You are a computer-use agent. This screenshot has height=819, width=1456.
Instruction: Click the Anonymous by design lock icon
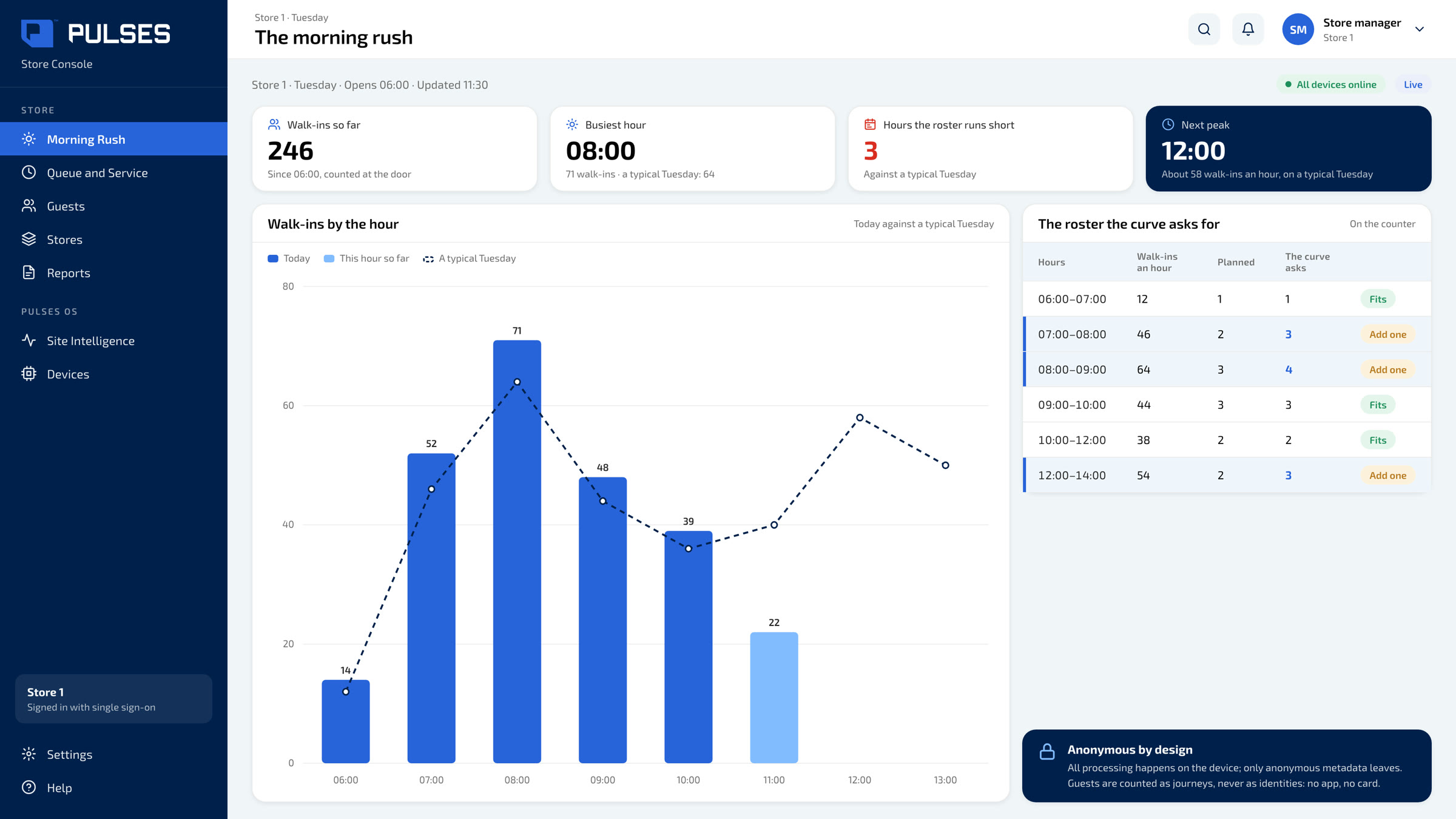(x=1047, y=752)
